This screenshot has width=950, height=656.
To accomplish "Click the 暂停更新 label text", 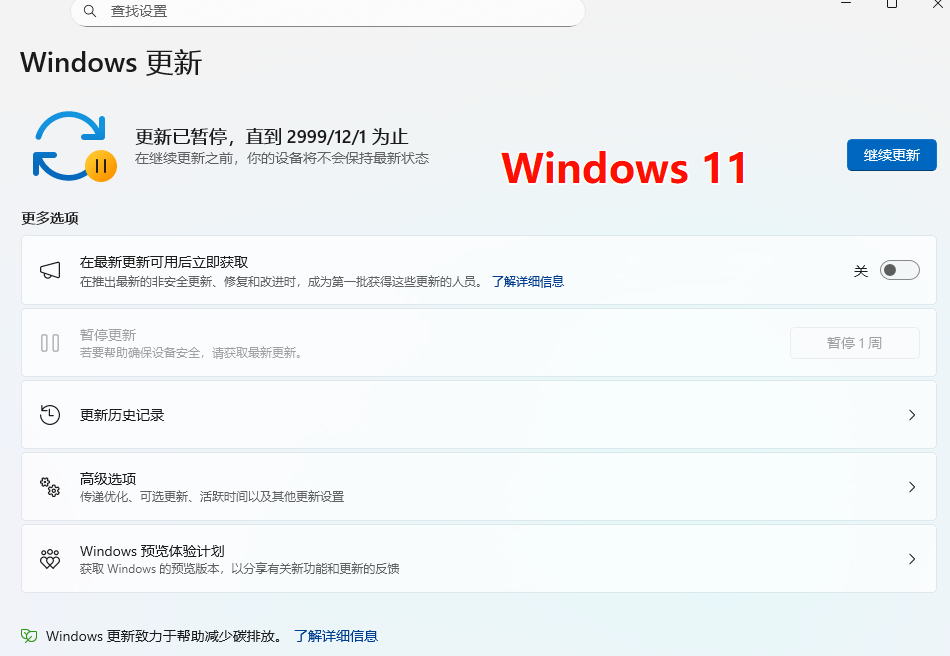I will (108, 335).
